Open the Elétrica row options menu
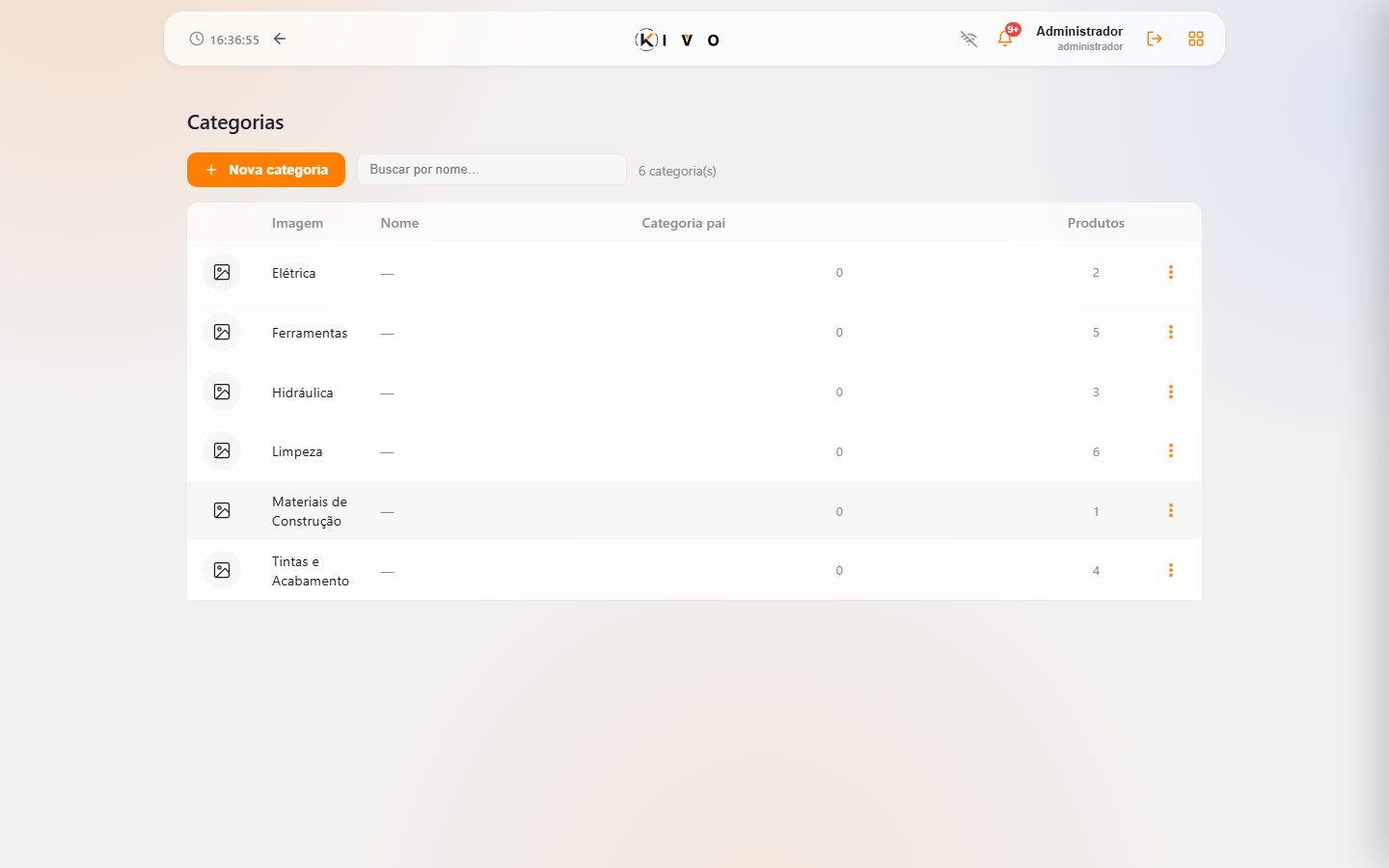 pos(1171,273)
